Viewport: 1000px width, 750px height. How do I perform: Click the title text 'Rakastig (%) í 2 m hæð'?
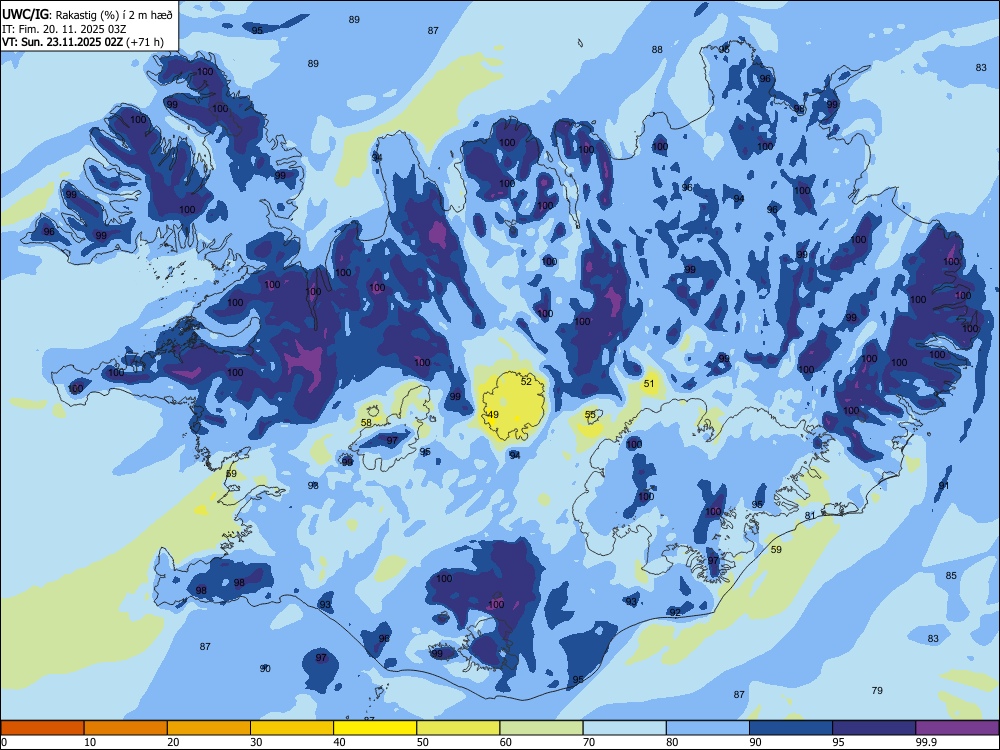[x=114, y=15]
